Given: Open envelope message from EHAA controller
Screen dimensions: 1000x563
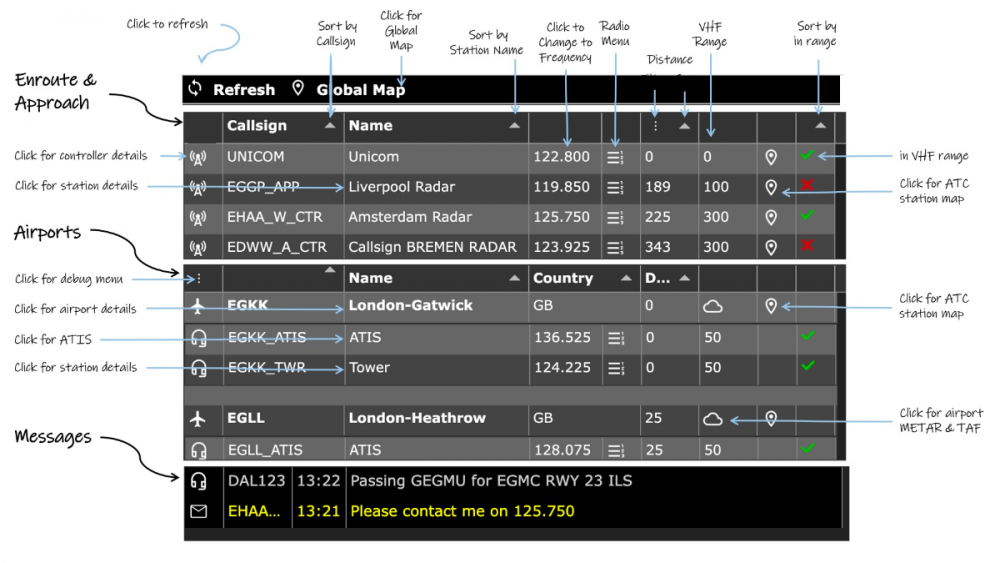Looking at the screenshot, I should [198, 512].
